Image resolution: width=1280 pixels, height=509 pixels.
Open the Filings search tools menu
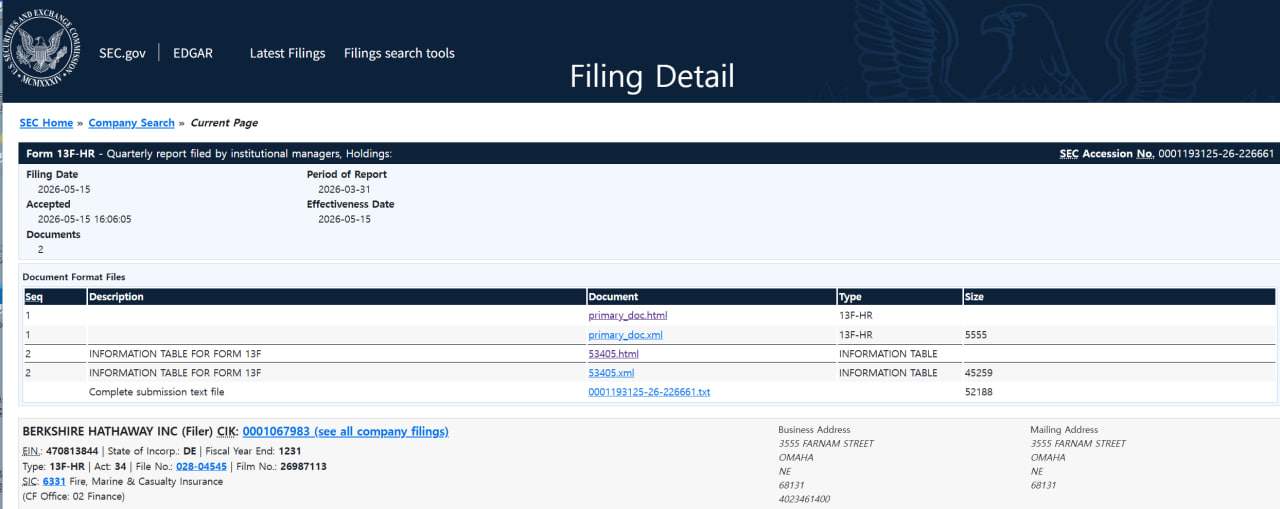(399, 53)
